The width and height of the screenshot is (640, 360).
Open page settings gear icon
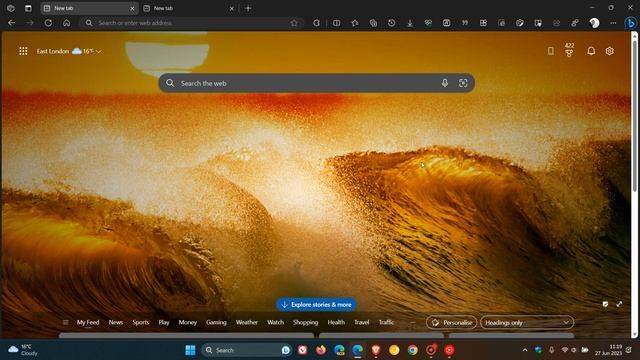[x=609, y=51]
